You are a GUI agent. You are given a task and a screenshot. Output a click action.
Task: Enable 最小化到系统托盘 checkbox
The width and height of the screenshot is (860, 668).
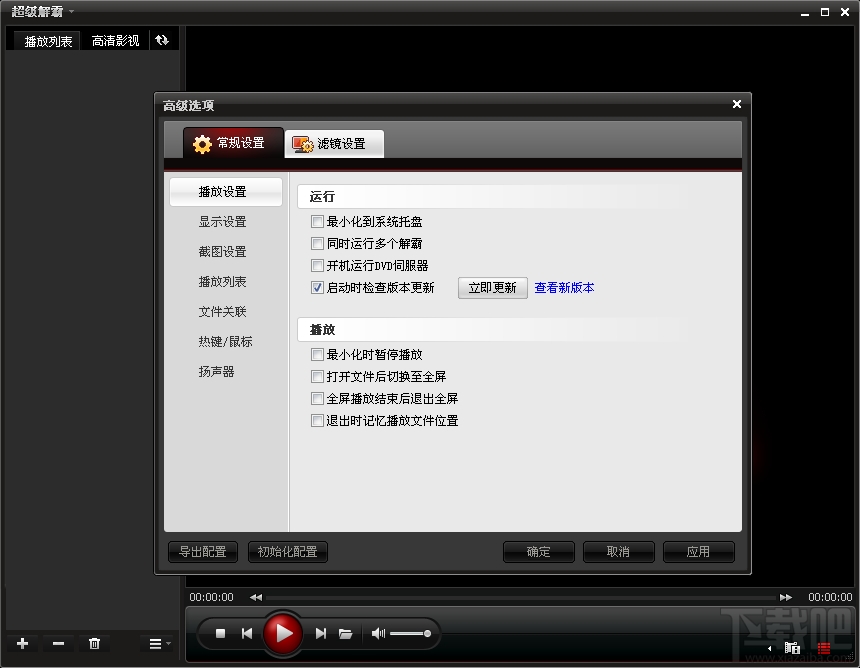(317, 222)
